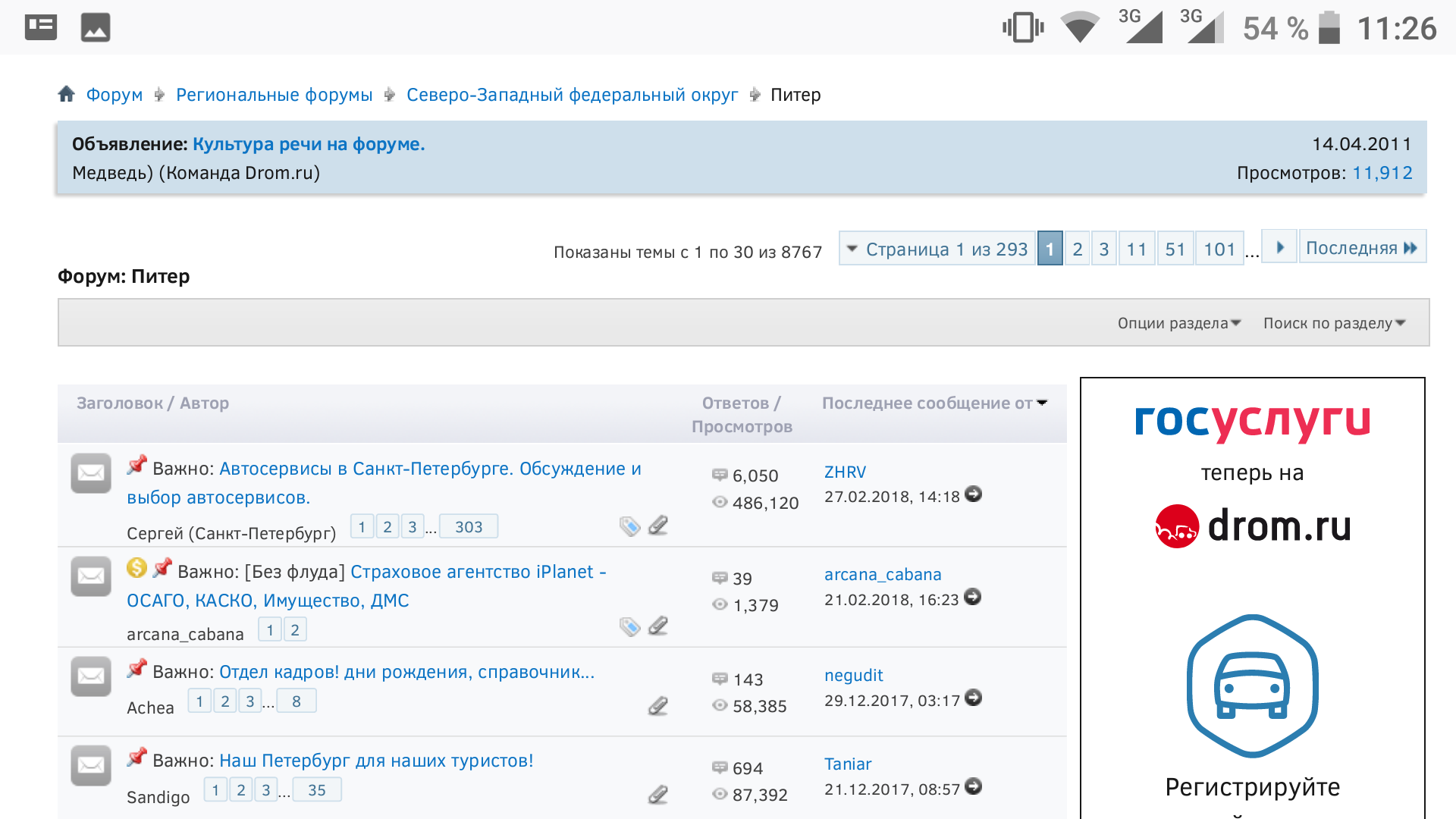Image resolution: width=1456 pixels, height=819 pixels.
Task: Expand Поиск по разделу dropdown
Action: pos(1334,323)
